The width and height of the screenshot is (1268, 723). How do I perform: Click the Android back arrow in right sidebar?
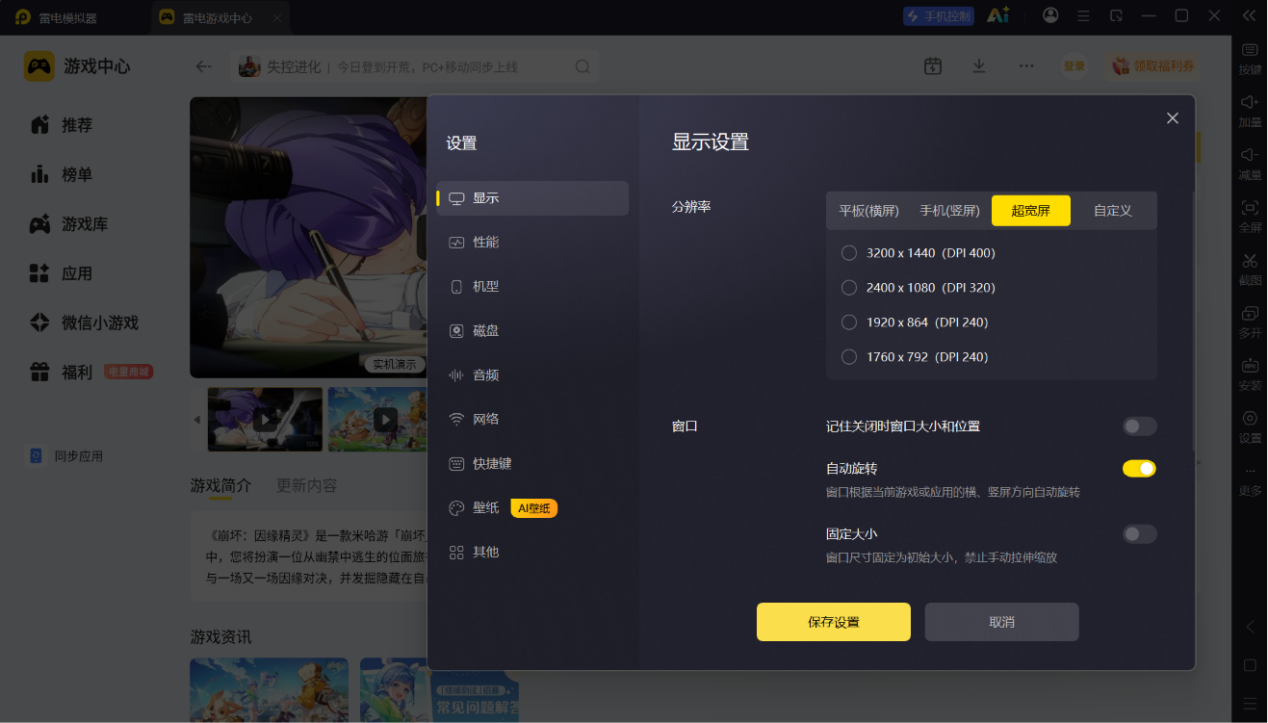[1250, 627]
